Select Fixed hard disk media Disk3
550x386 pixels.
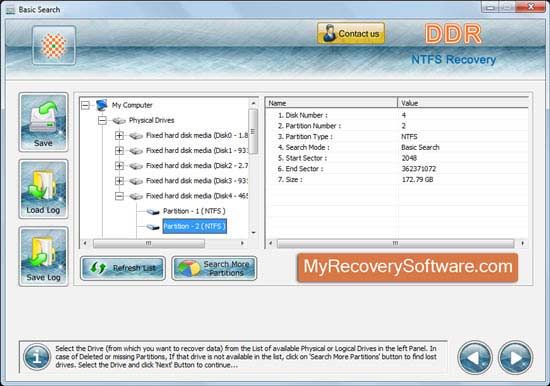click(x=196, y=181)
